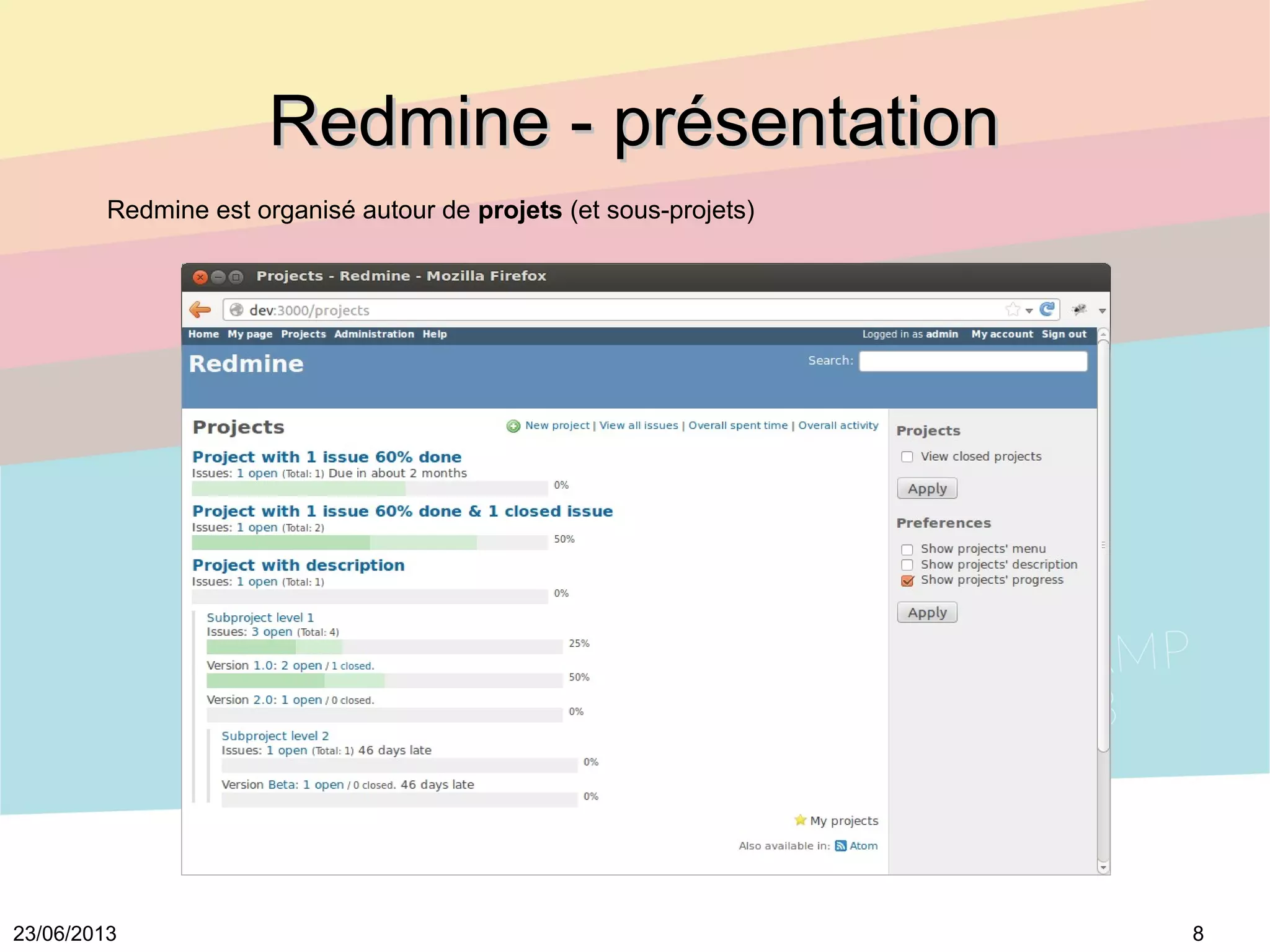
Task: Click Apply button under View closed projects
Action: [x=927, y=489]
